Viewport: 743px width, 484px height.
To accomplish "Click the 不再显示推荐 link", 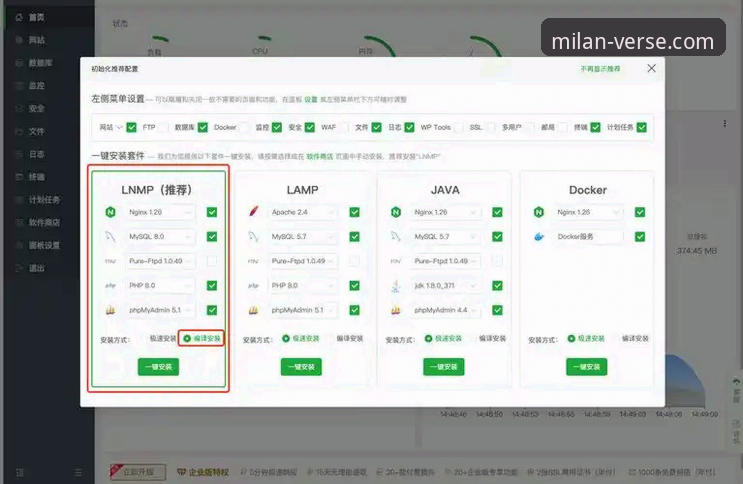I will click(600, 69).
